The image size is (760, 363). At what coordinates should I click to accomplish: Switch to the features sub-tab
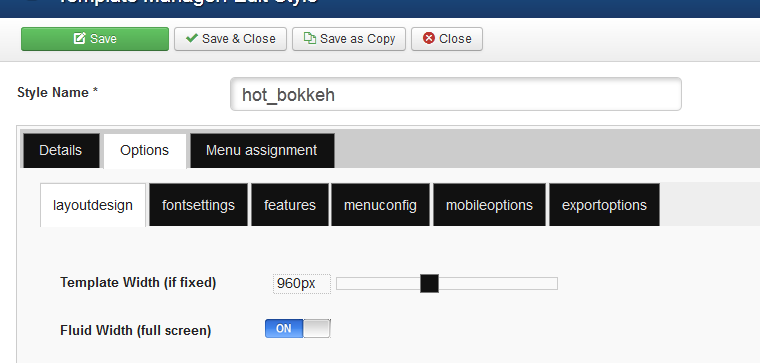290,205
